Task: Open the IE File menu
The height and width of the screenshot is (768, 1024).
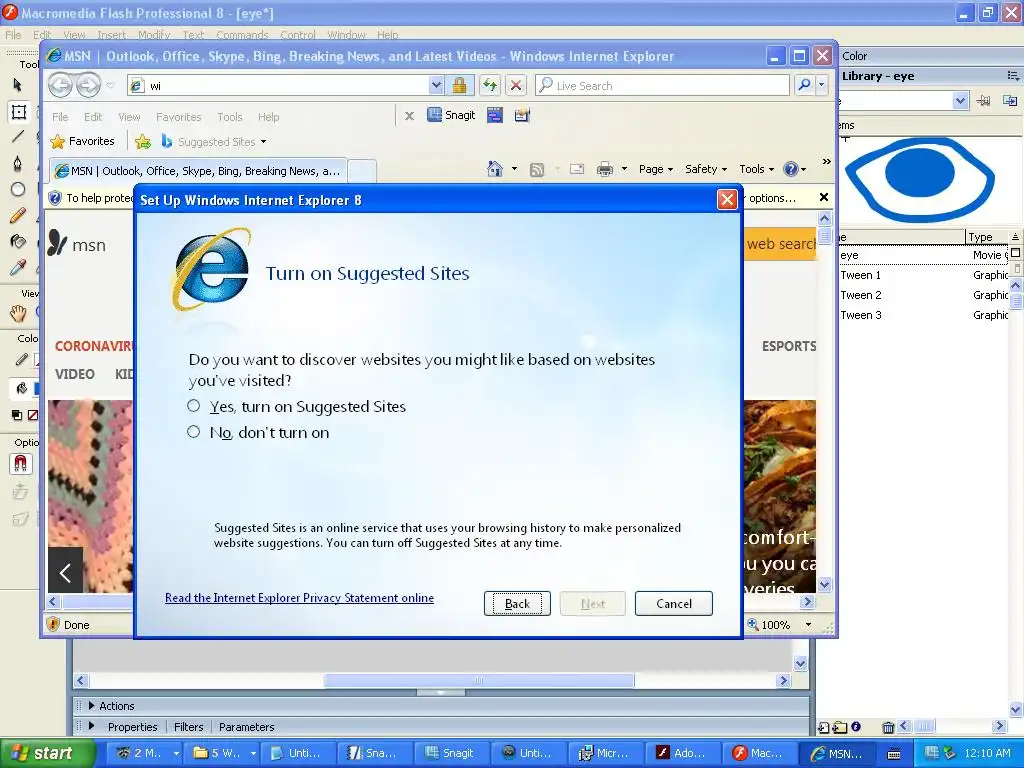Action: (60, 117)
